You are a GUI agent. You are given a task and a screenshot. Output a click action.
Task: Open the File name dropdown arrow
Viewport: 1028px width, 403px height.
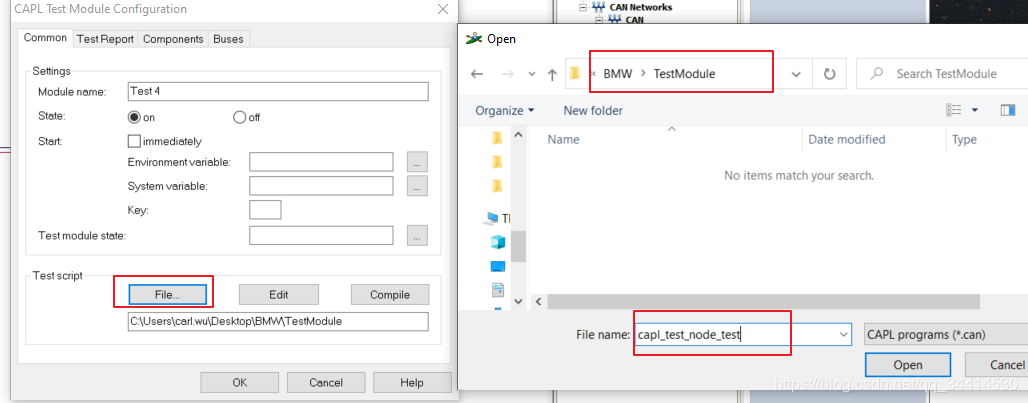coord(842,334)
